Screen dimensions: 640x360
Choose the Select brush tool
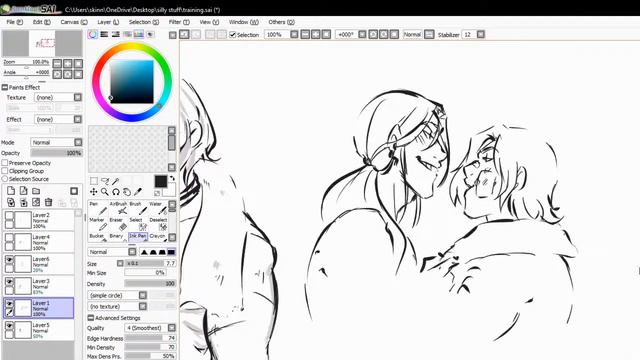click(x=138, y=224)
